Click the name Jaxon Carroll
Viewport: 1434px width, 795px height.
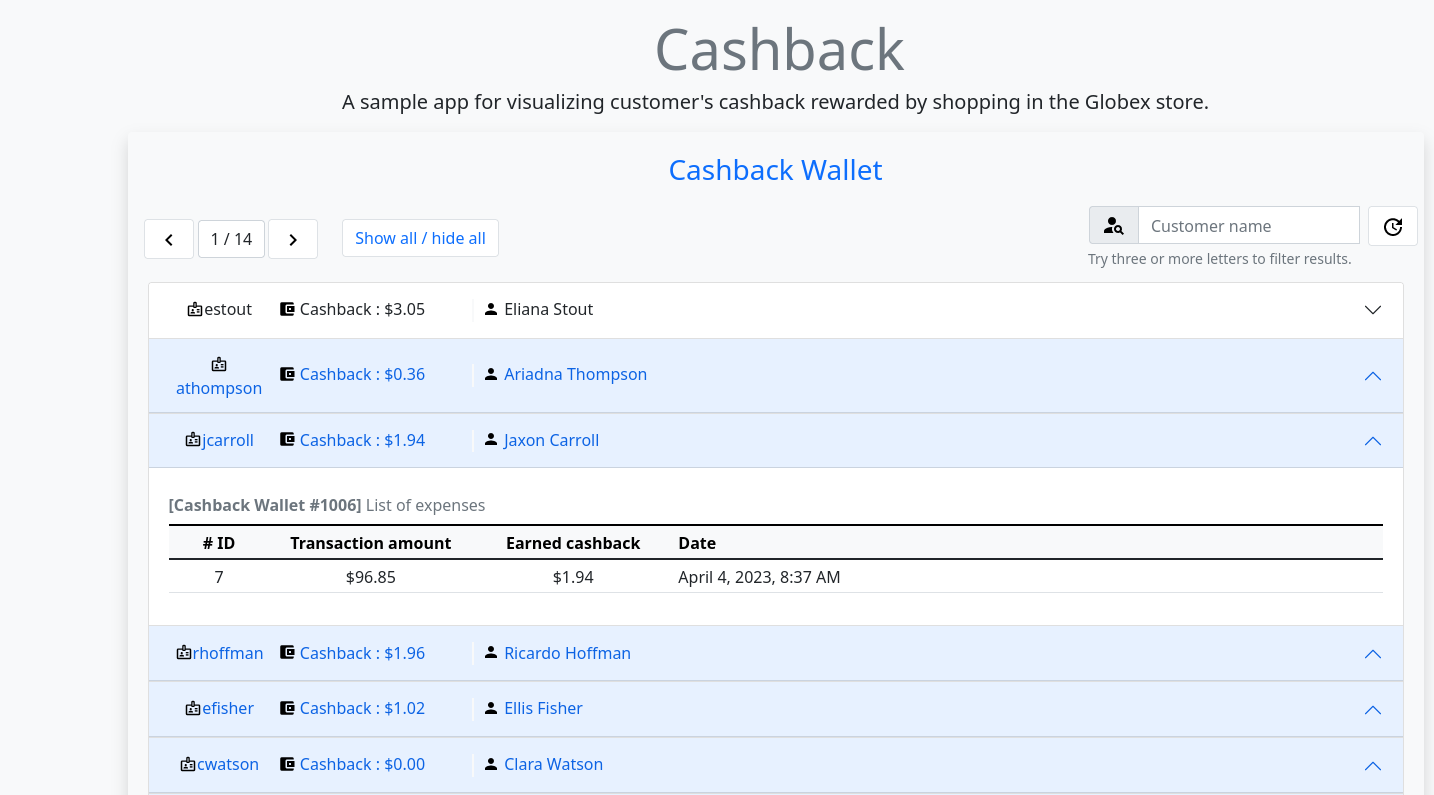pos(551,440)
